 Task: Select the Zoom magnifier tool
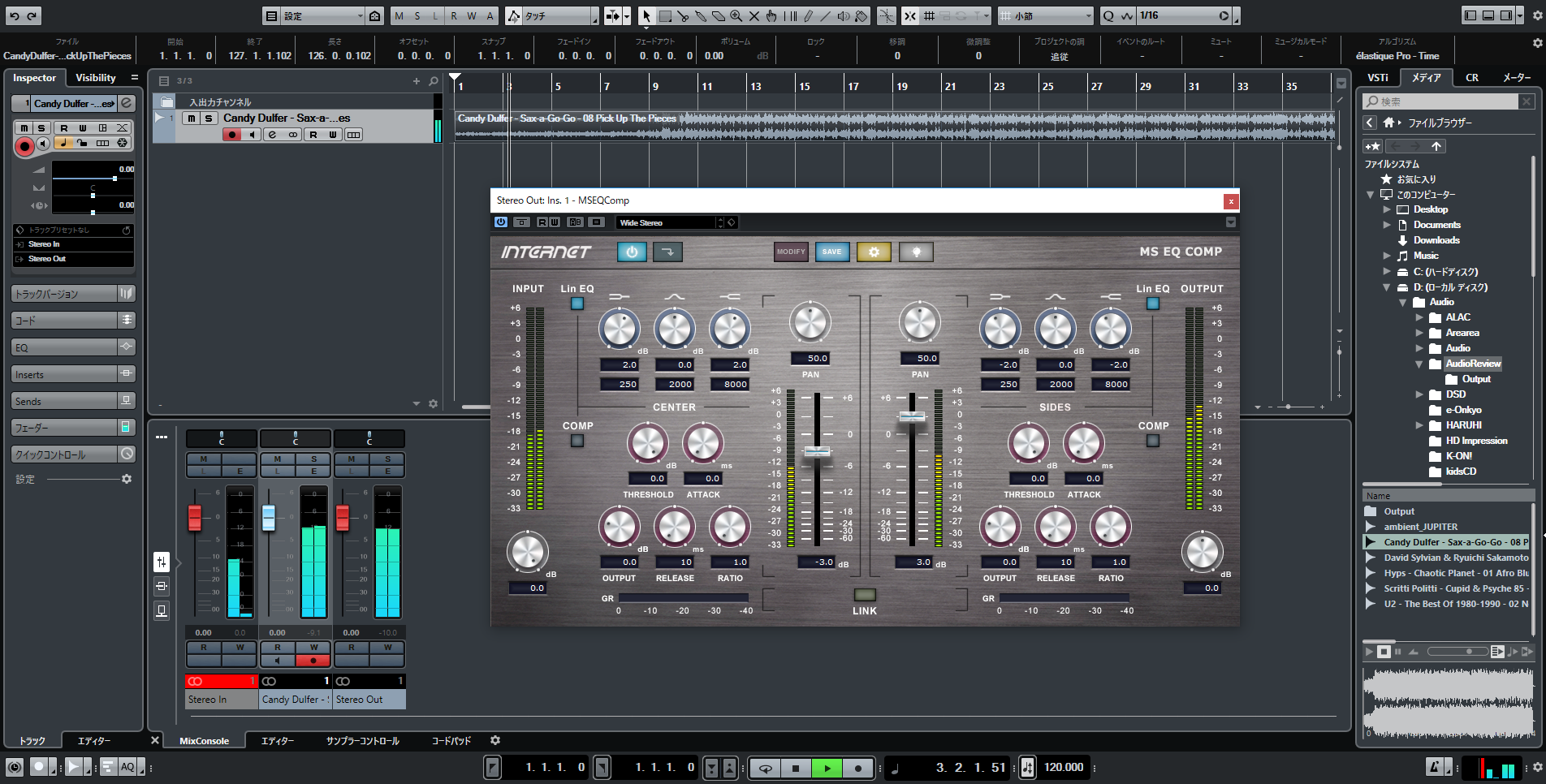[736, 15]
